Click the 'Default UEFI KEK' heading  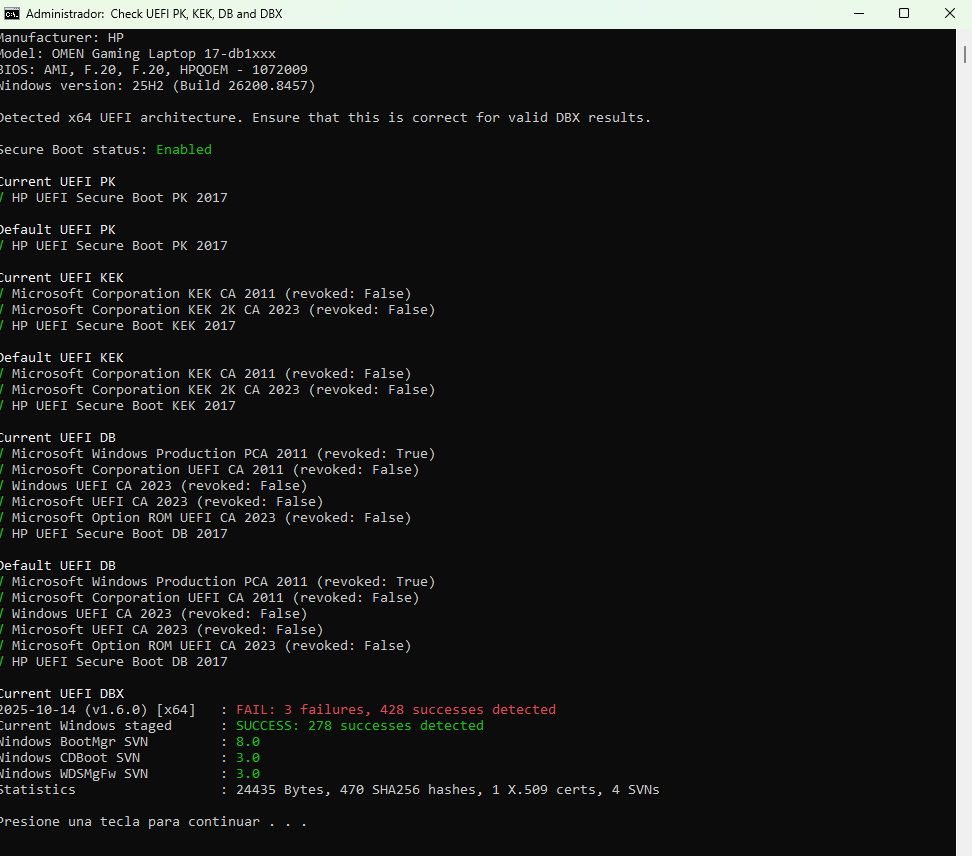[x=62, y=358]
